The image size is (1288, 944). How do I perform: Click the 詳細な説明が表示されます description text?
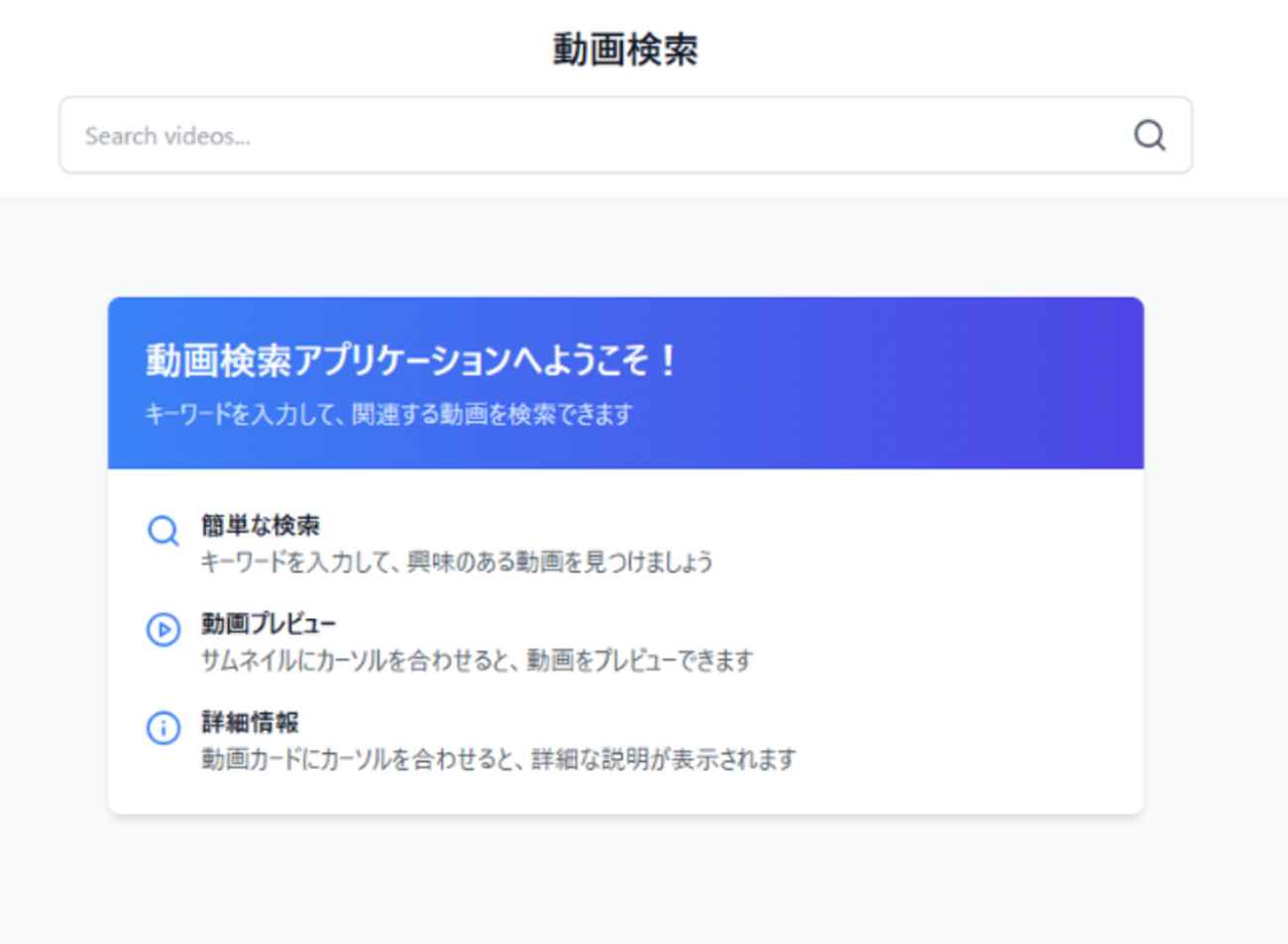point(664,760)
